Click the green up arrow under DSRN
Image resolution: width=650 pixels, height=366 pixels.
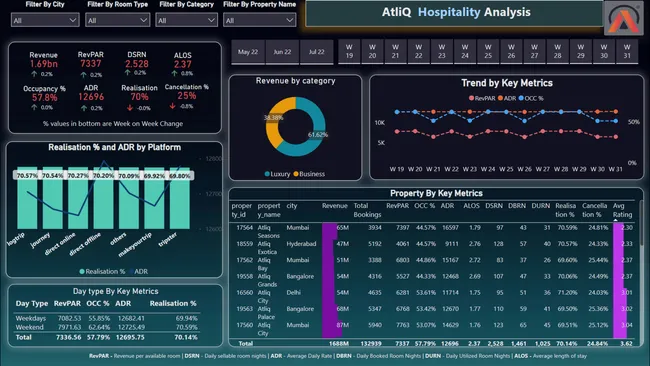[x=128, y=73]
